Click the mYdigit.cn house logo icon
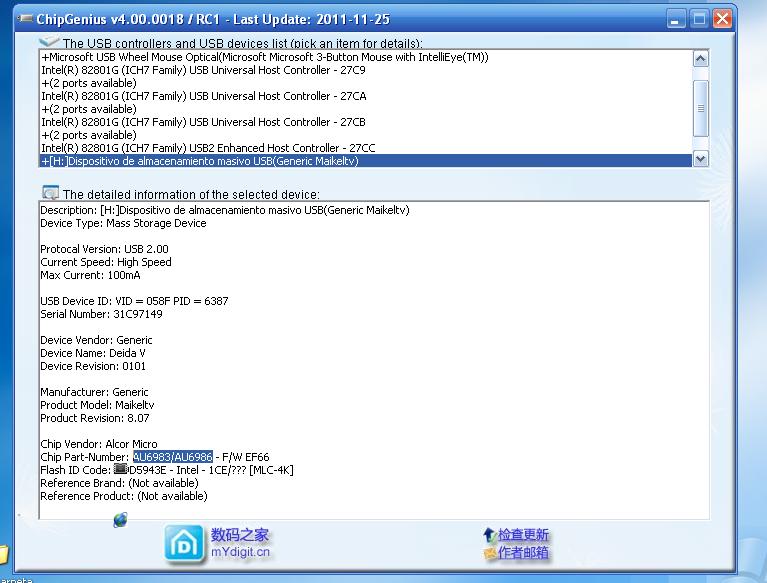This screenshot has width=767, height=583. [x=184, y=543]
